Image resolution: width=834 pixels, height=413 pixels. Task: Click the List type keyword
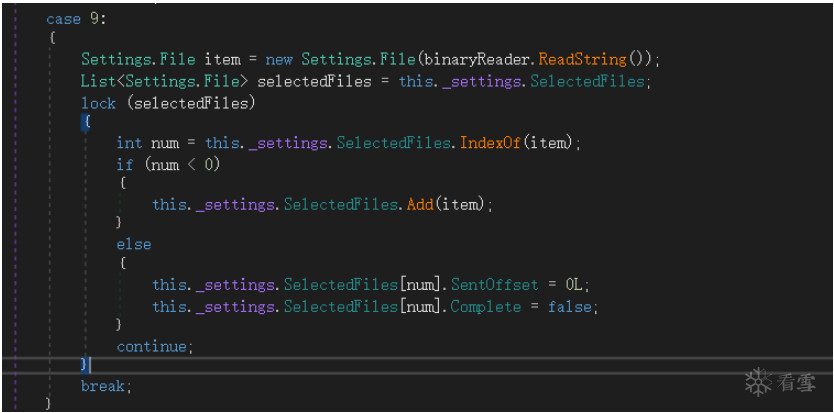(x=98, y=81)
